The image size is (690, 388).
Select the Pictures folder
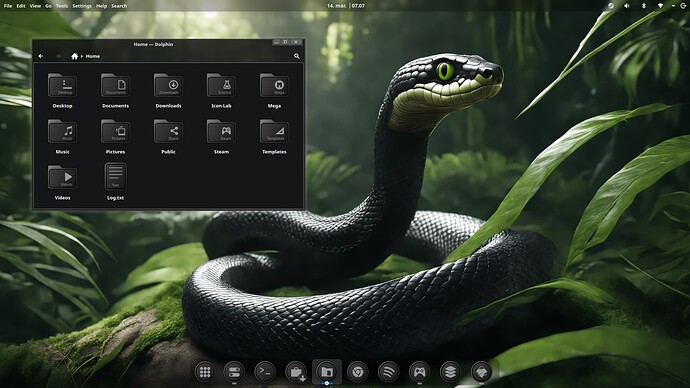coord(115,132)
